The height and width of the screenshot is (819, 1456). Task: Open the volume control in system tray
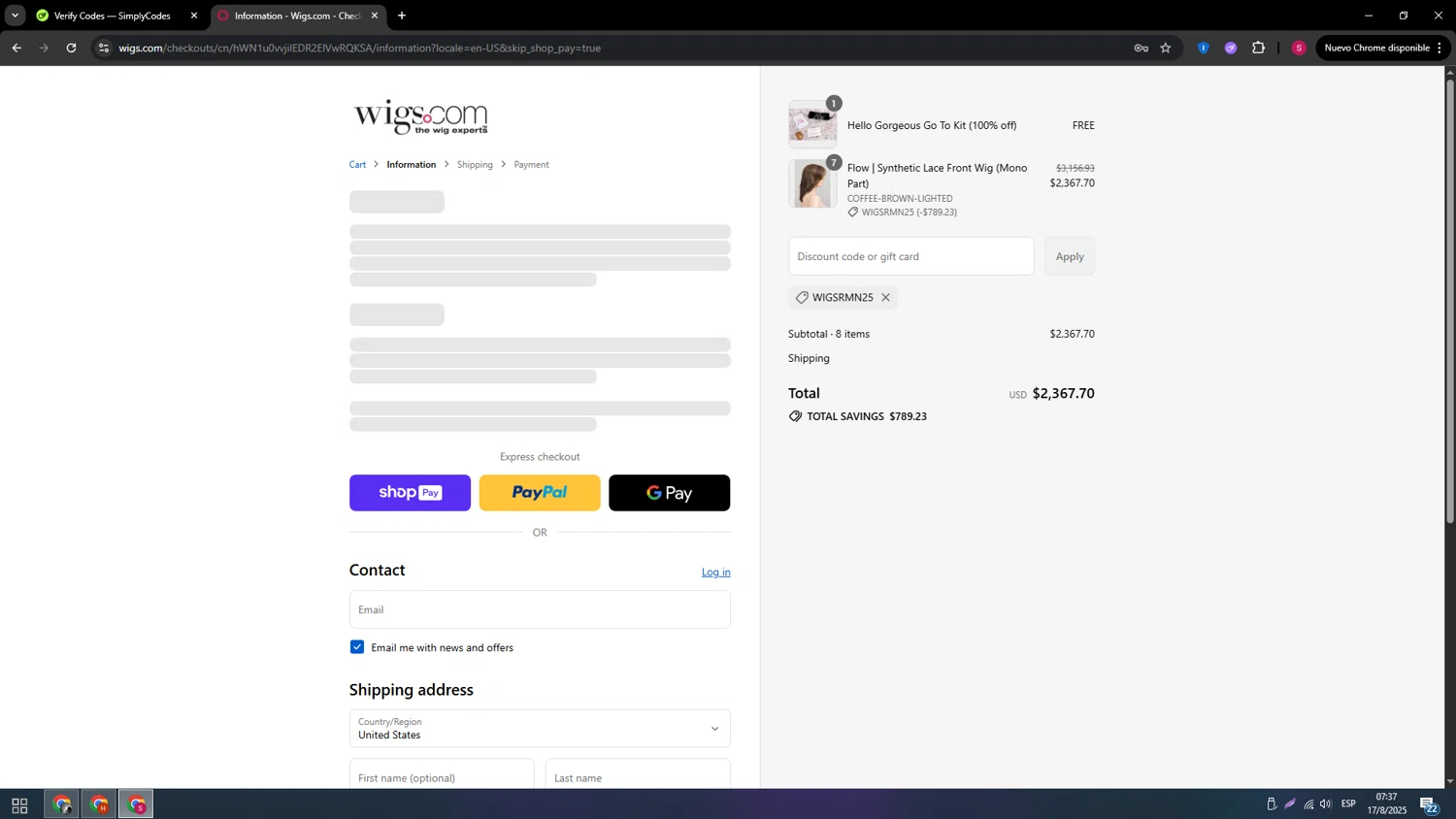click(x=1326, y=803)
